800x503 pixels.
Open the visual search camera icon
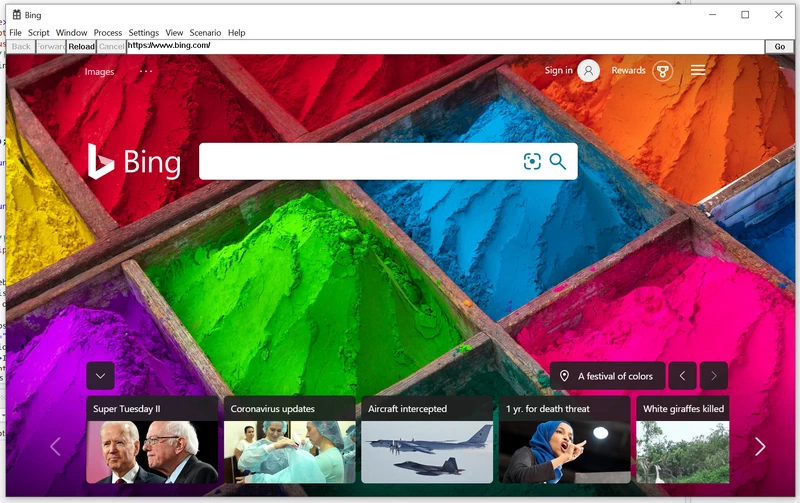pyautogui.click(x=532, y=162)
